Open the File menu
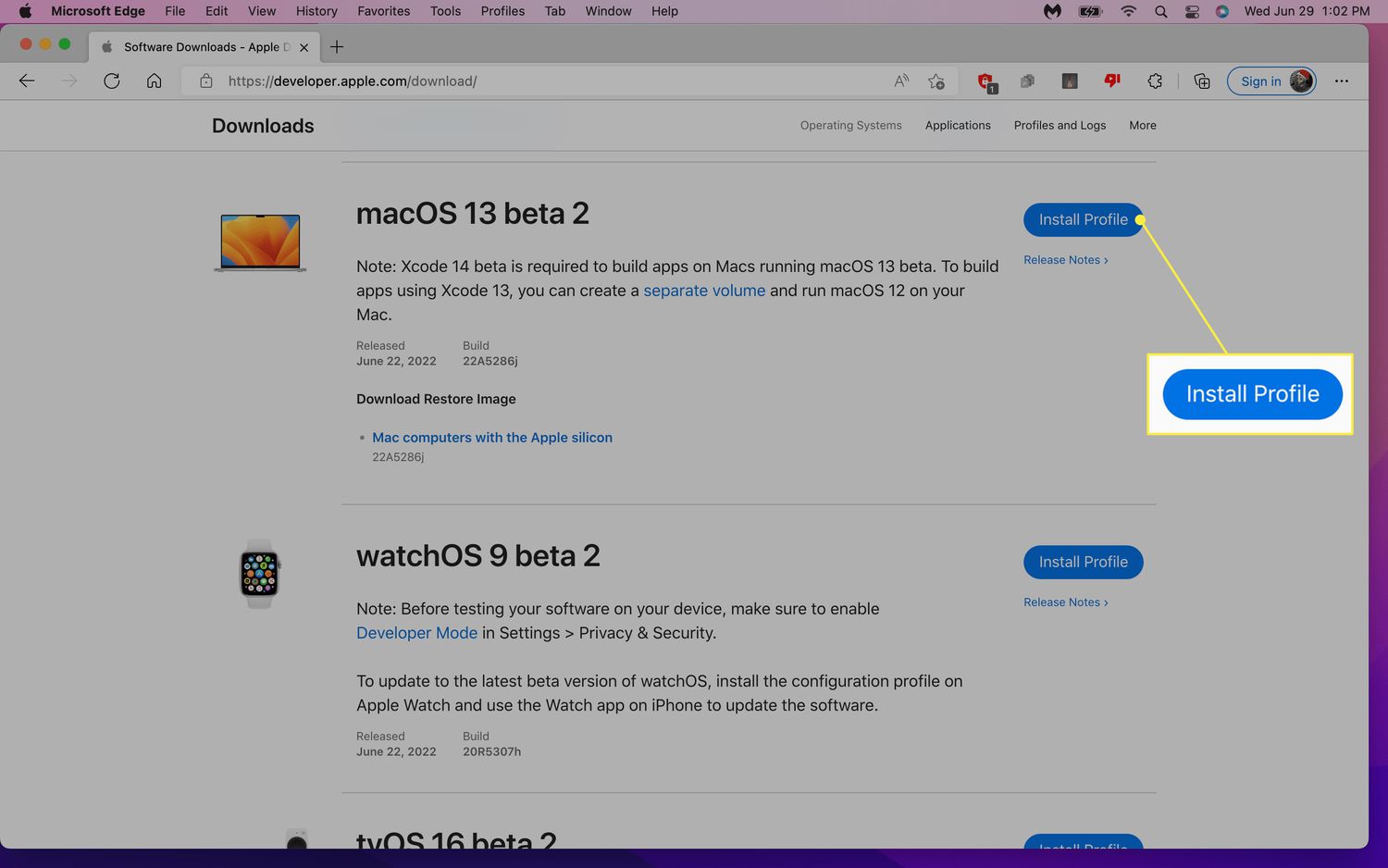 (175, 11)
